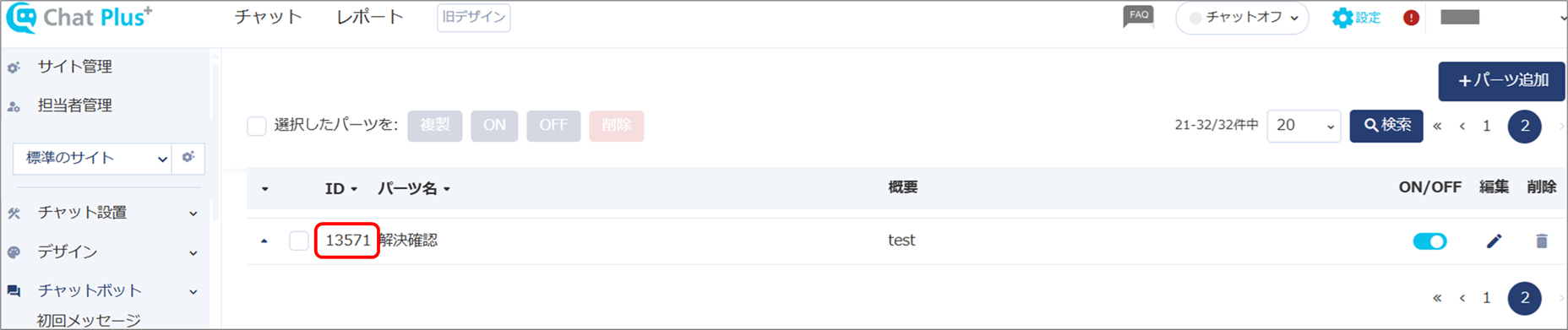Click the red alert notification icon
This screenshot has height=330, width=1568.
[1411, 18]
